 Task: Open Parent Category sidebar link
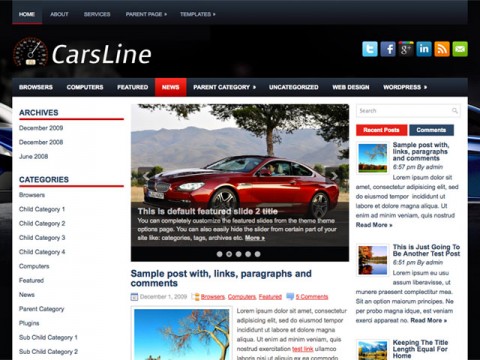[42, 309]
